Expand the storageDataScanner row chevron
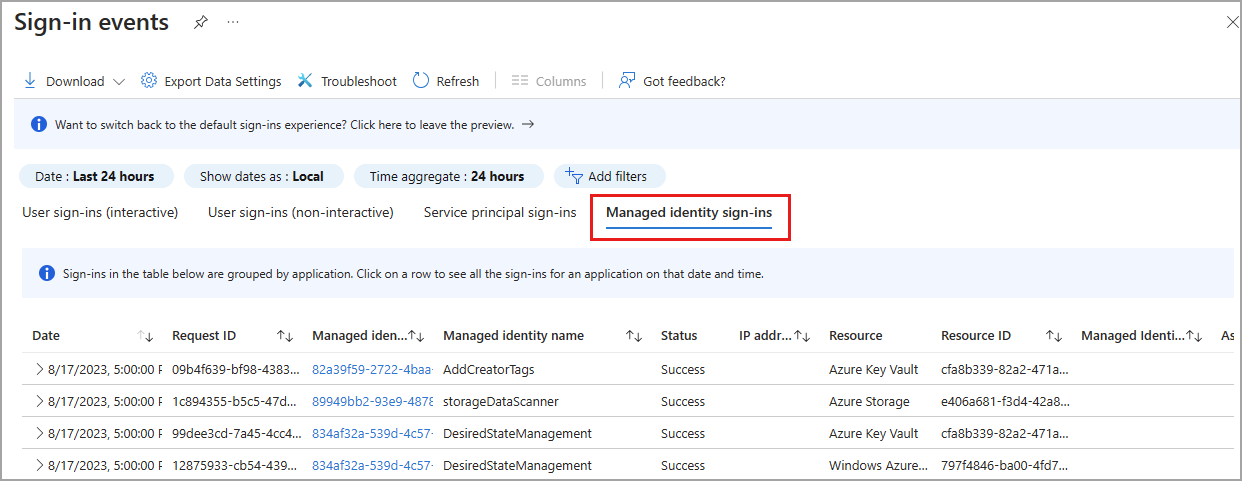This screenshot has width=1242, height=481. (39, 401)
